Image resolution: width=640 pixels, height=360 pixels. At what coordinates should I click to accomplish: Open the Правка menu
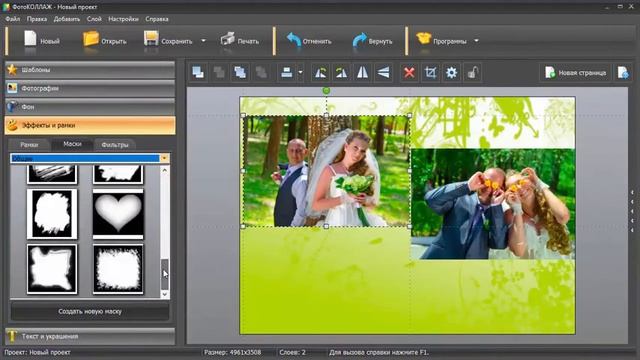[x=37, y=19]
